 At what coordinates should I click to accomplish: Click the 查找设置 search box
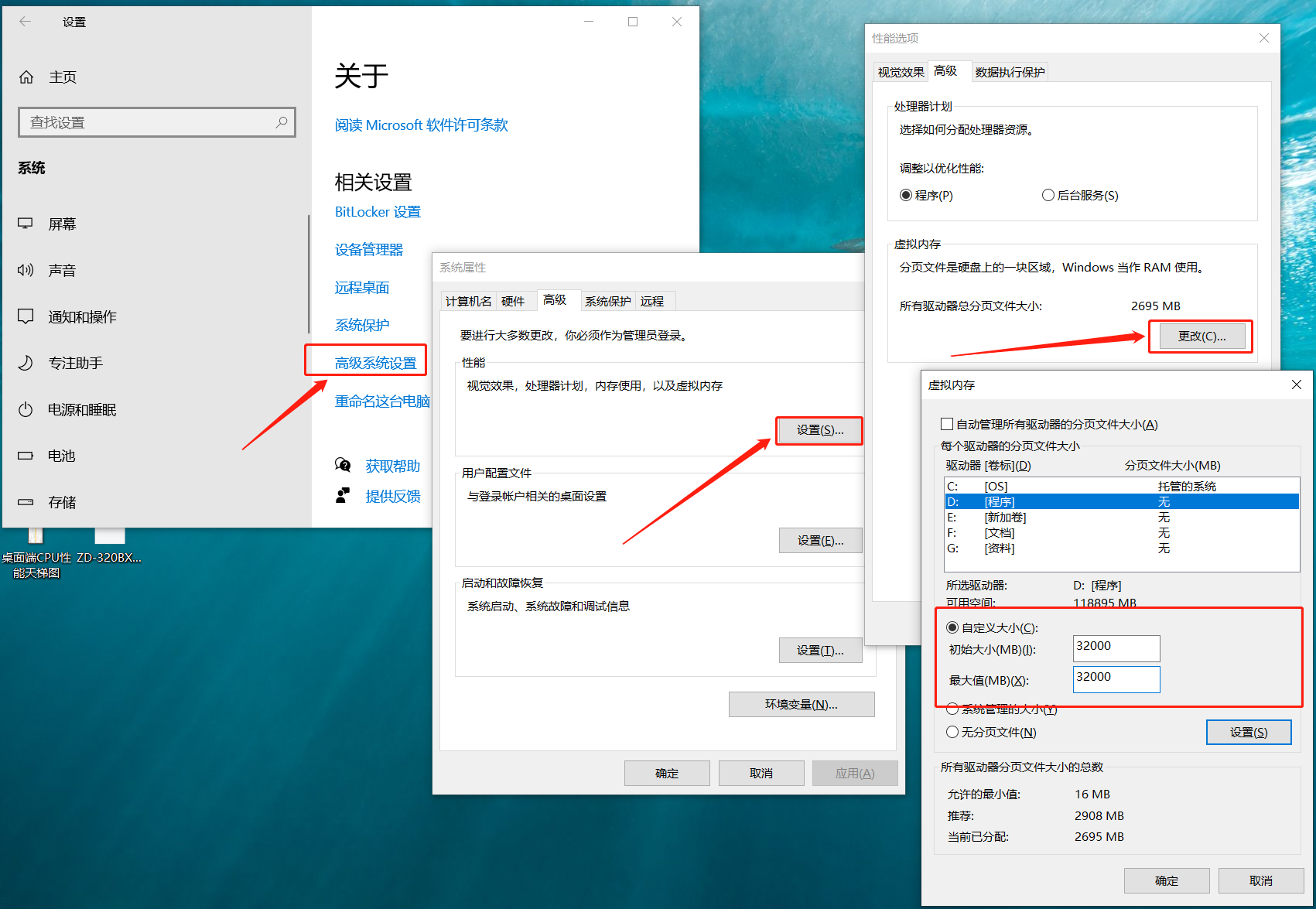point(157,121)
